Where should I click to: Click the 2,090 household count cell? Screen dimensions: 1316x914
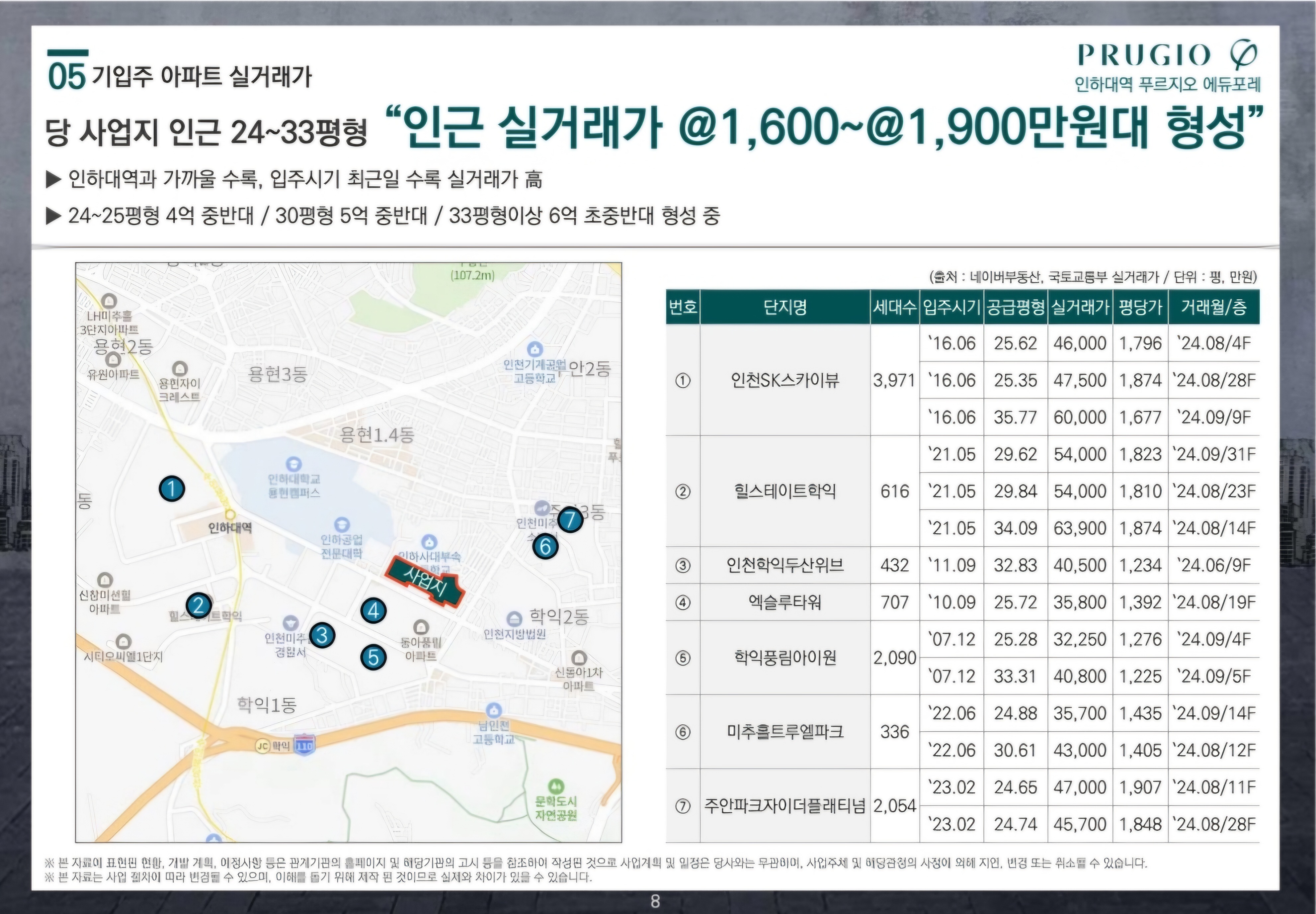tap(894, 658)
